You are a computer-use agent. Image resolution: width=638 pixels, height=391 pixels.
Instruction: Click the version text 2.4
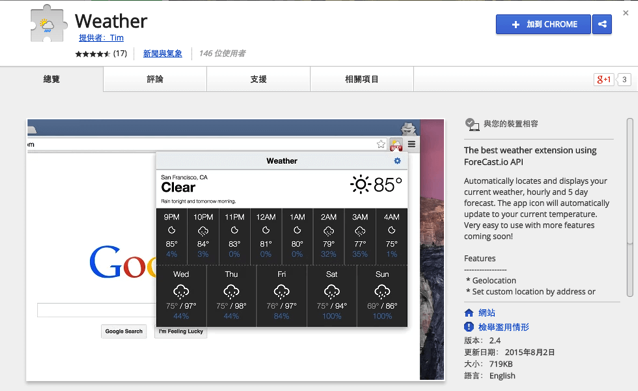coord(495,341)
